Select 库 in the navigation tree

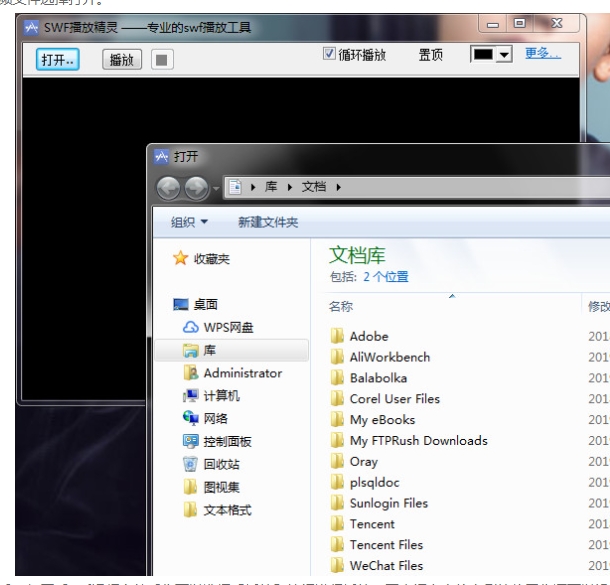(x=232, y=350)
